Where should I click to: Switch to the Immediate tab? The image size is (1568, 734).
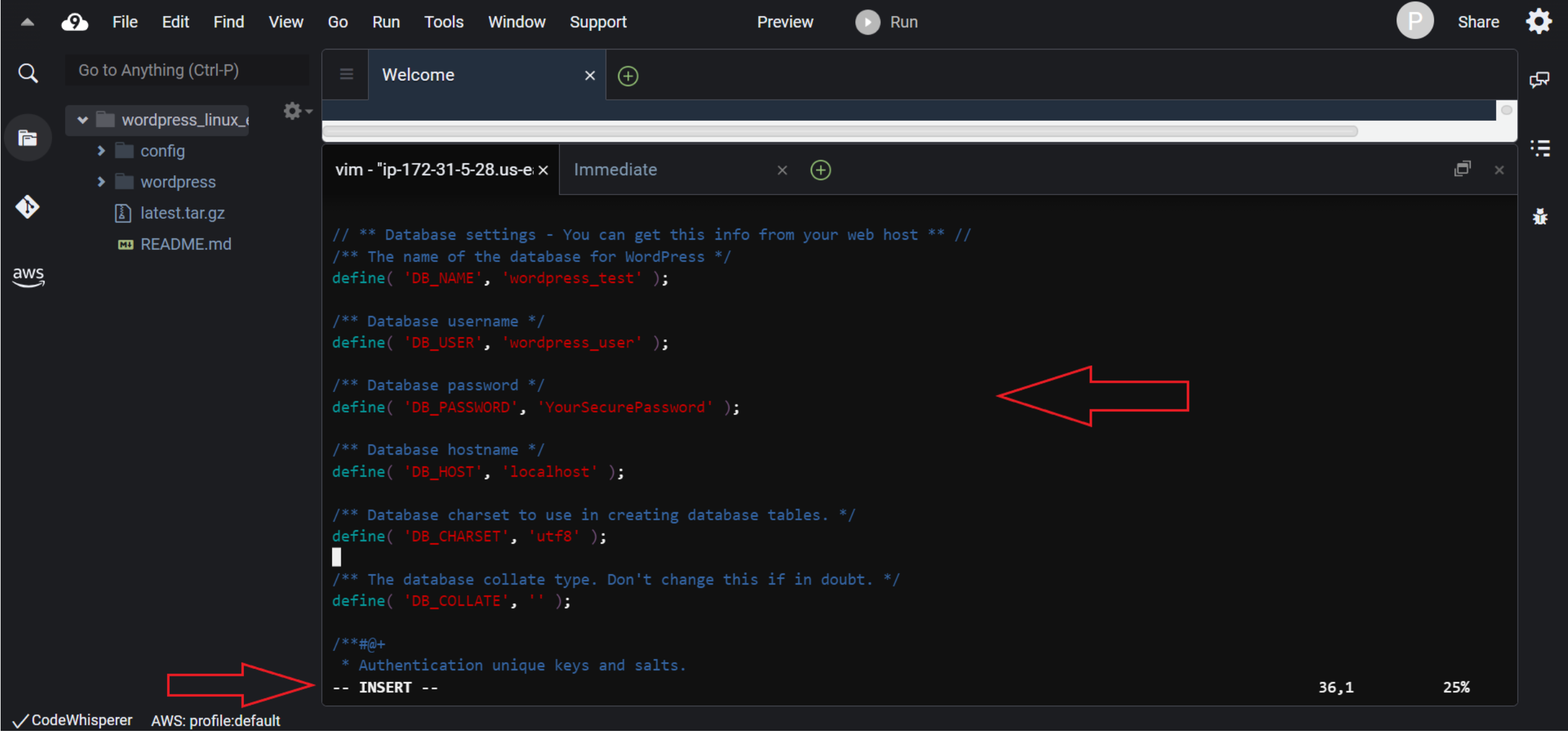pyautogui.click(x=675, y=170)
